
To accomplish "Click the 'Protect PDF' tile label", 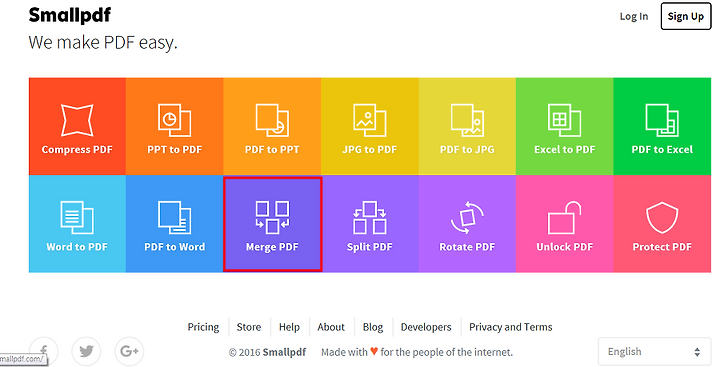I will coord(662,247).
